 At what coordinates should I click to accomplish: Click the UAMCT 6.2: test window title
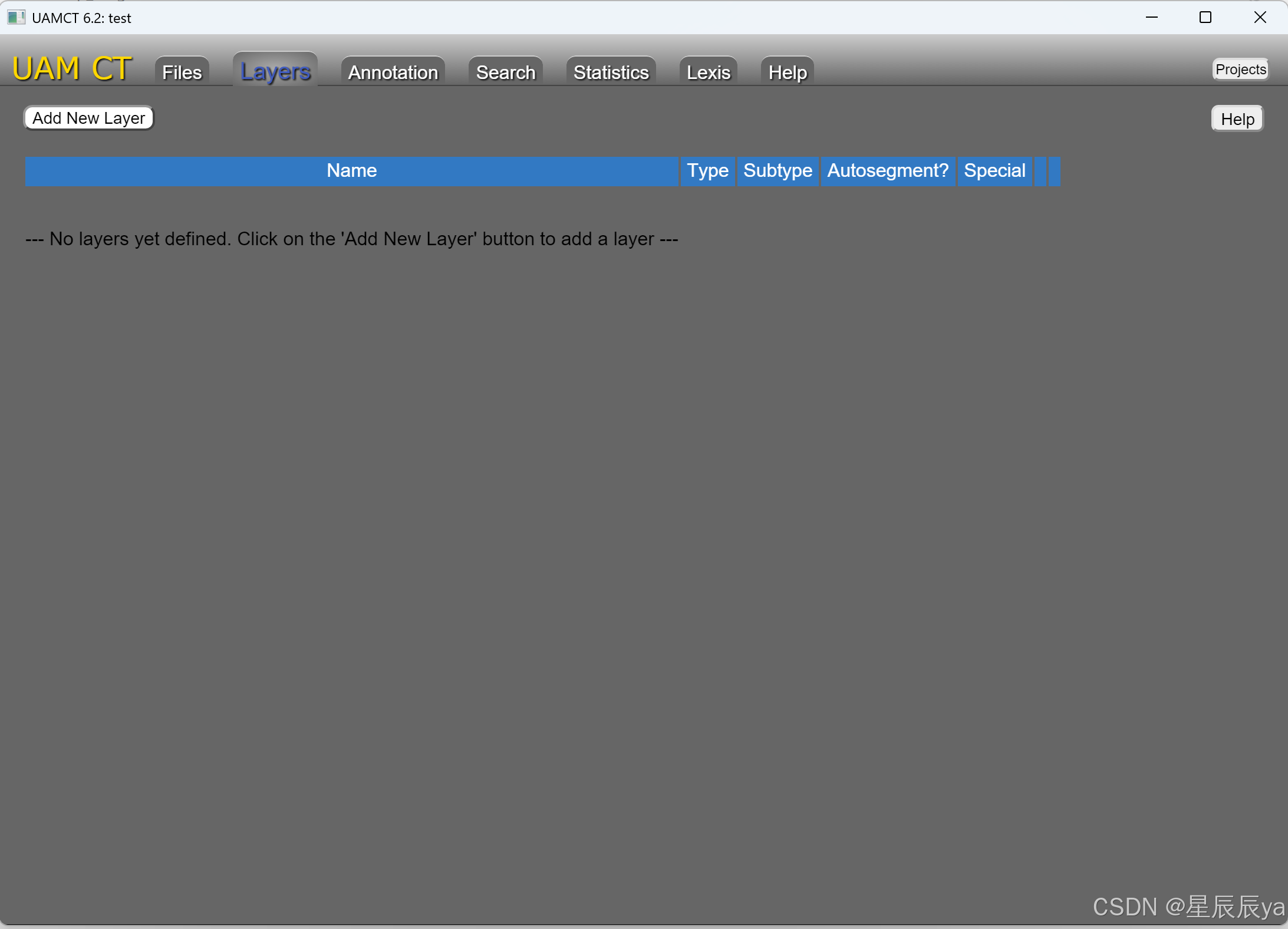81,18
